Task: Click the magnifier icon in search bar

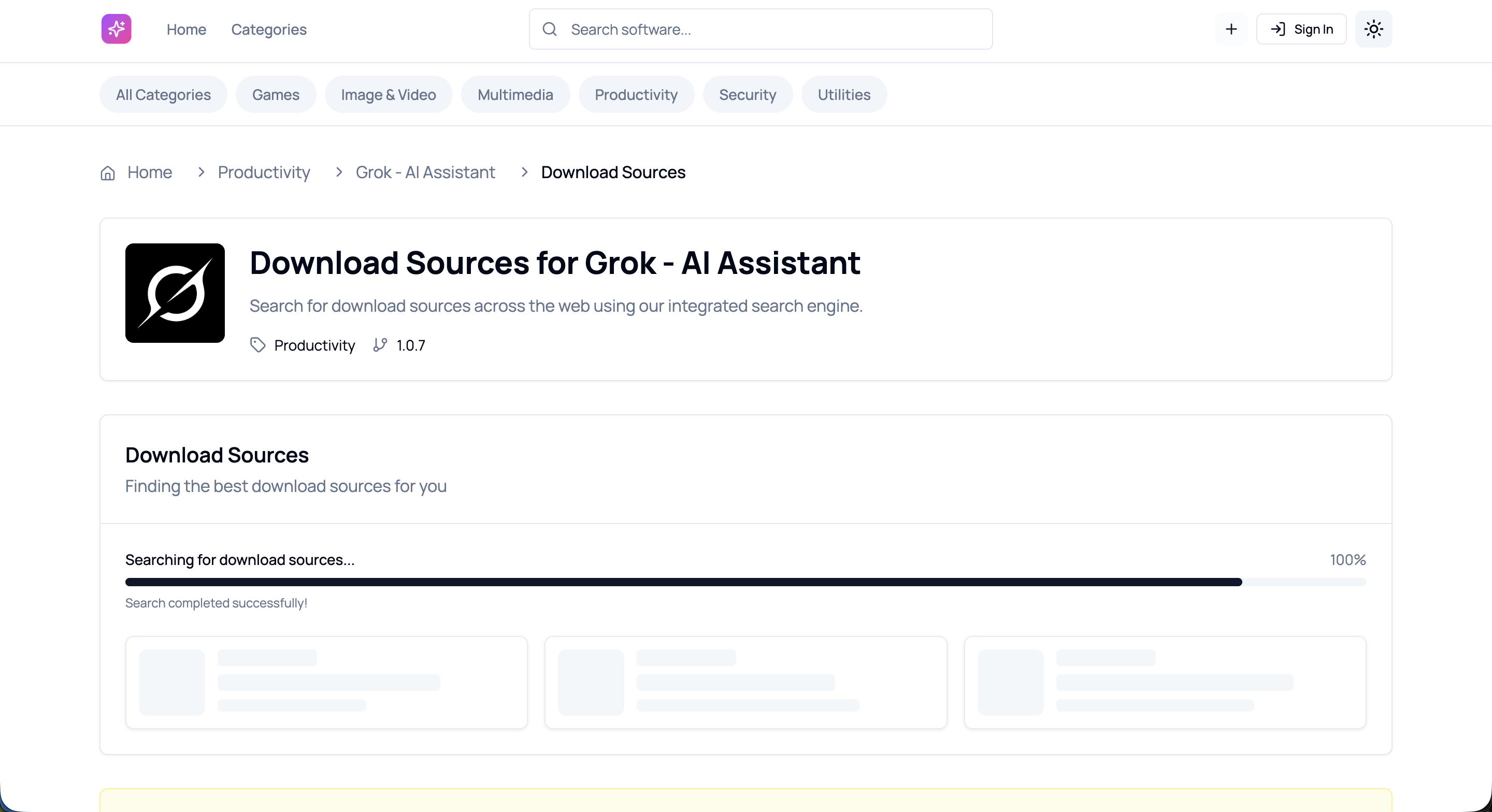Action: click(550, 29)
